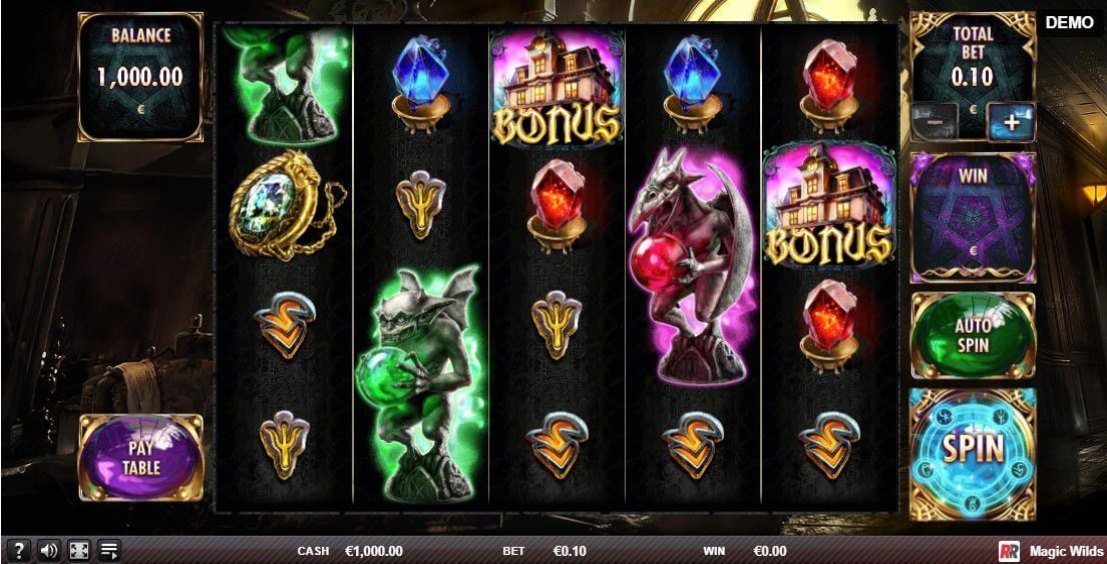
Task: Decrease total bet with minus button
Action: (935, 122)
